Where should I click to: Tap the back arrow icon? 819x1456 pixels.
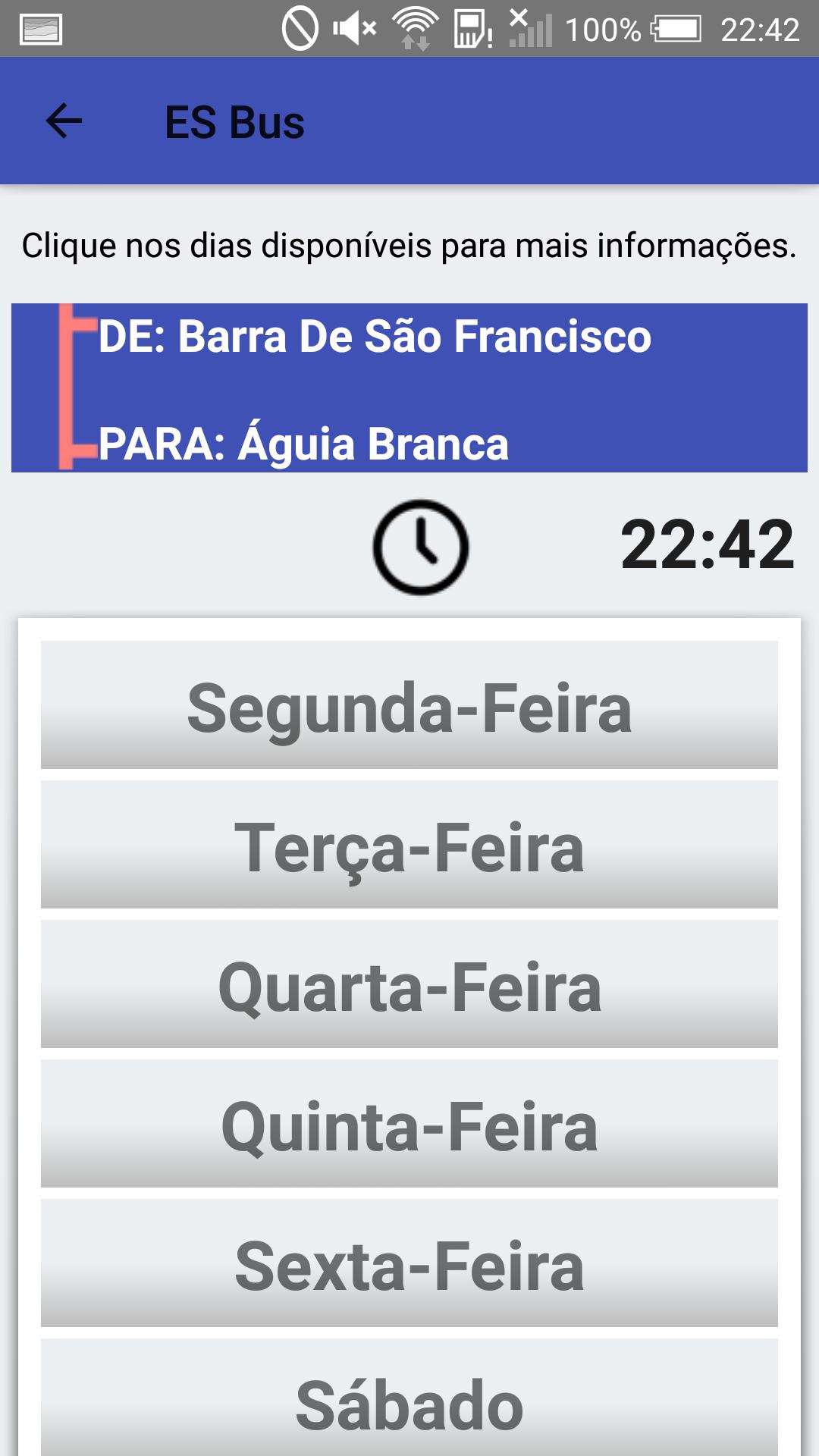pos(64,121)
